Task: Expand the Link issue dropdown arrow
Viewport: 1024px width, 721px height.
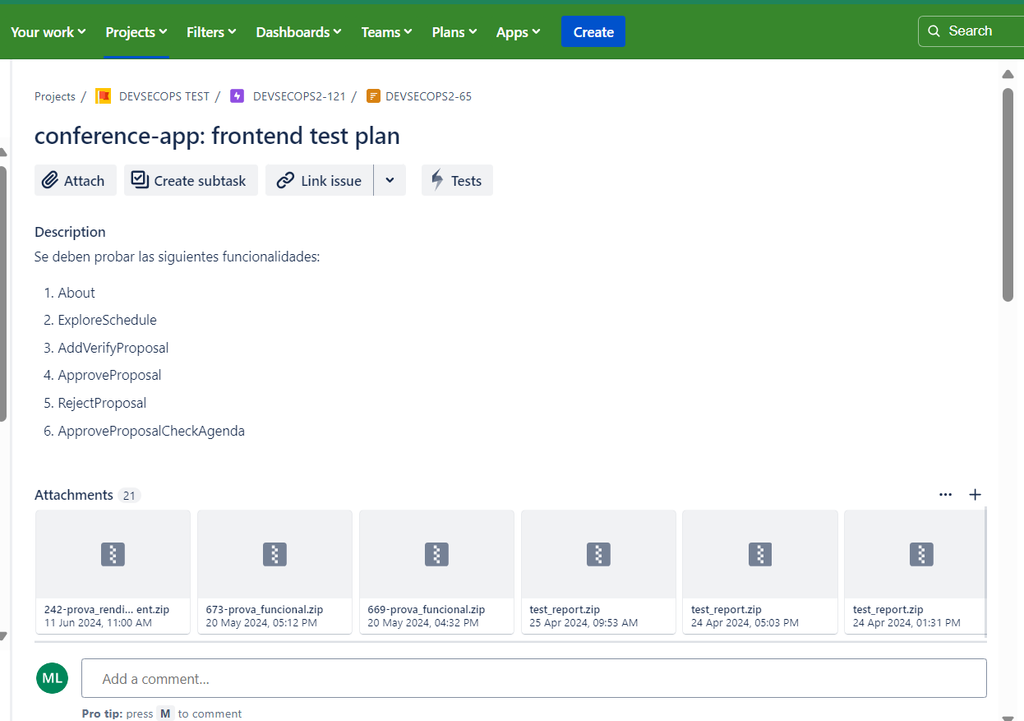Action: pyautogui.click(x=390, y=181)
